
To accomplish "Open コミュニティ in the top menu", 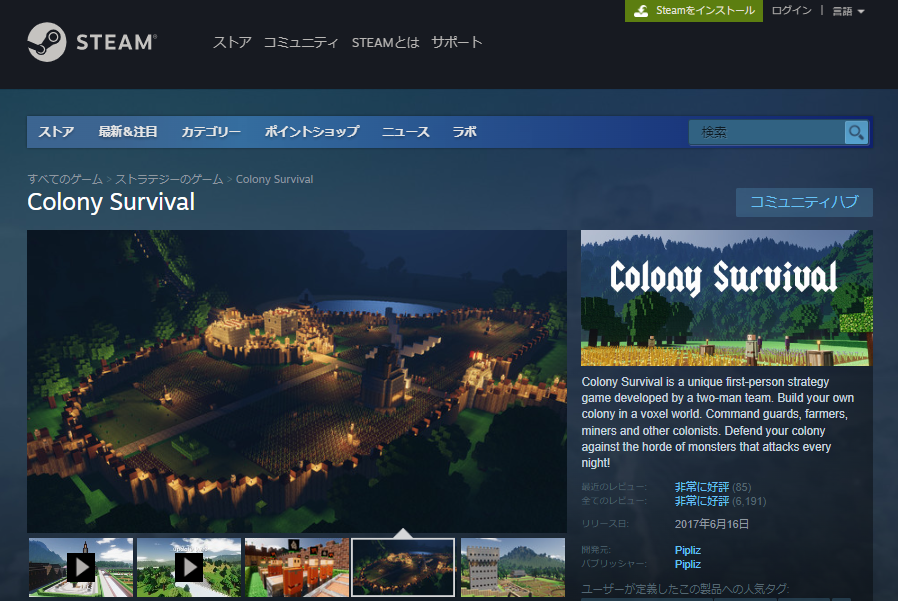I will pyautogui.click(x=301, y=42).
